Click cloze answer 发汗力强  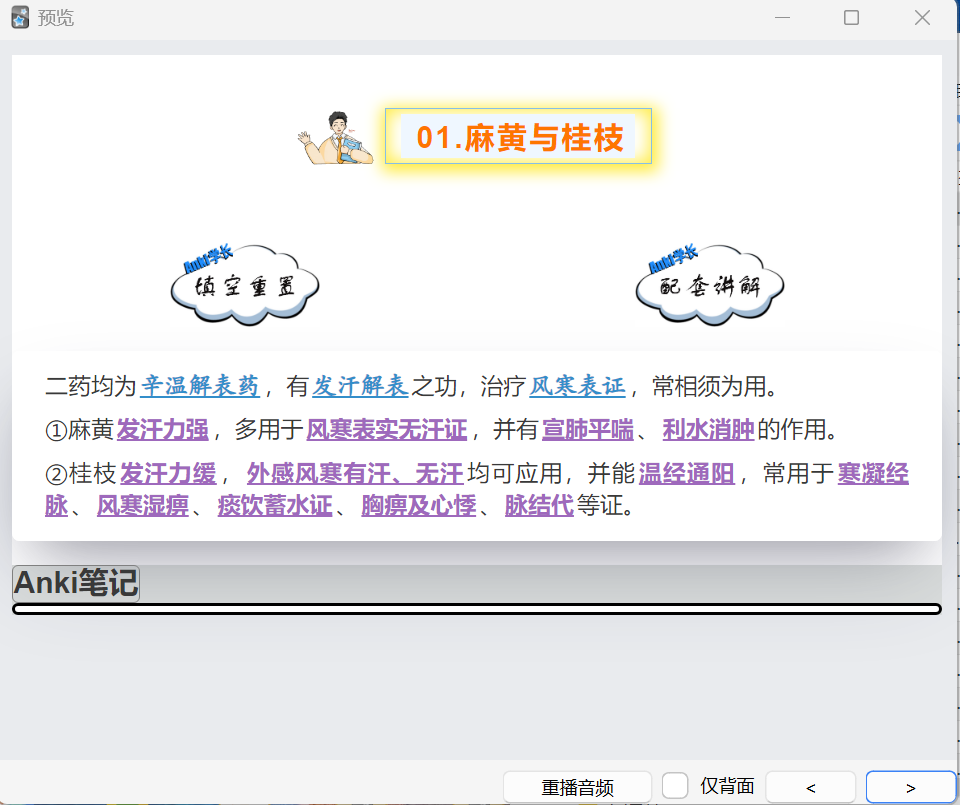(163, 430)
